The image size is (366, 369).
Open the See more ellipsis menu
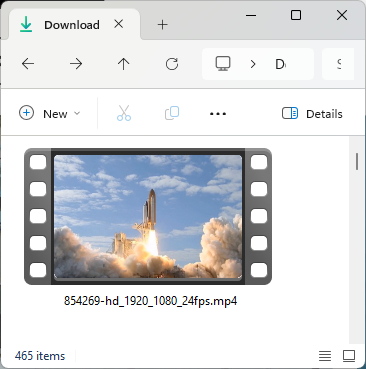point(218,114)
